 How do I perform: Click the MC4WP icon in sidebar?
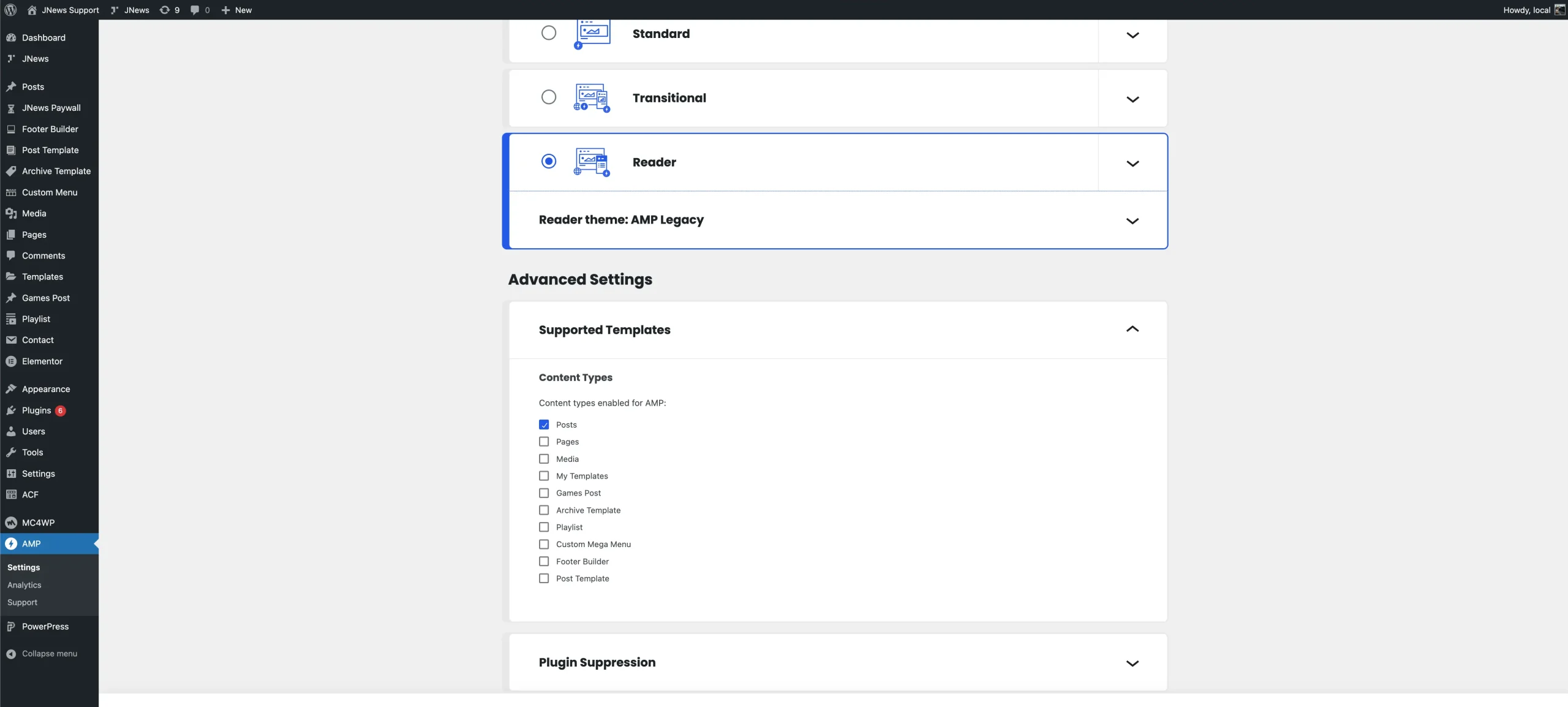pyautogui.click(x=11, y=523)
